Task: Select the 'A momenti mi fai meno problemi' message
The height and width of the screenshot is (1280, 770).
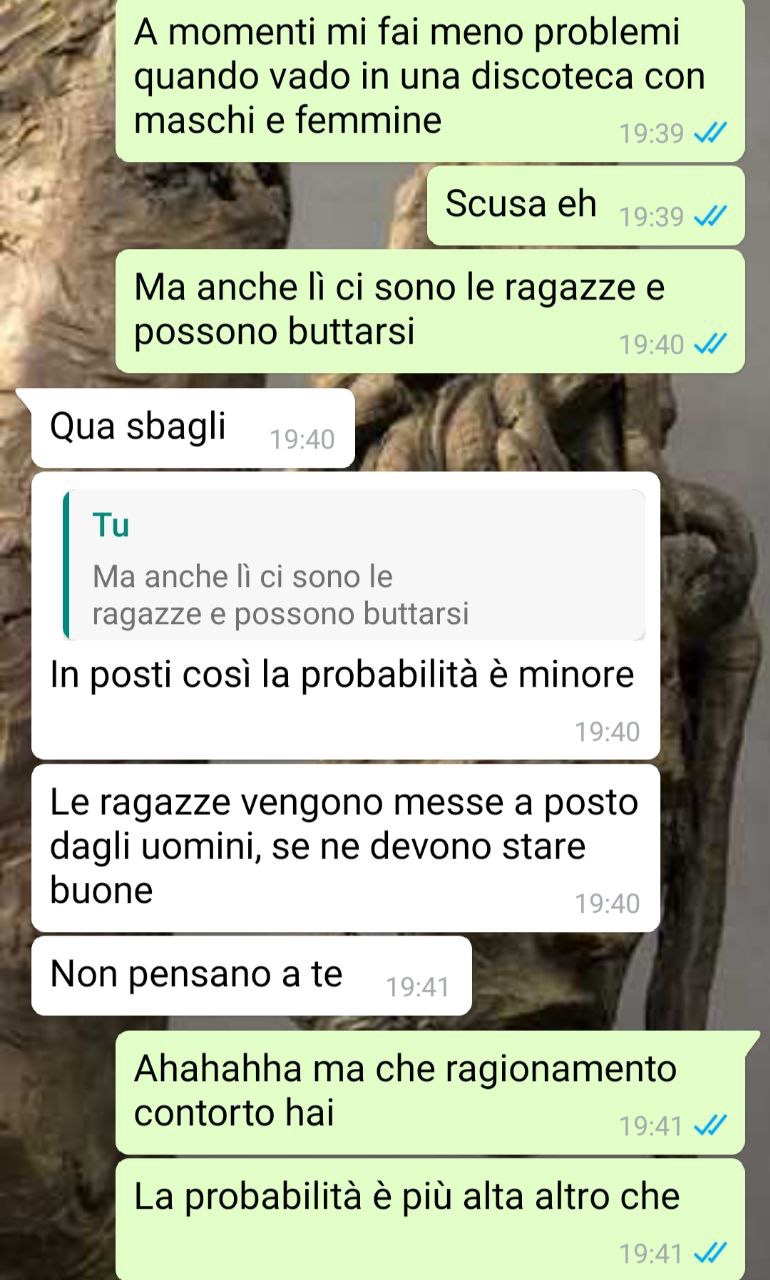Action: [x=430, y=79]
